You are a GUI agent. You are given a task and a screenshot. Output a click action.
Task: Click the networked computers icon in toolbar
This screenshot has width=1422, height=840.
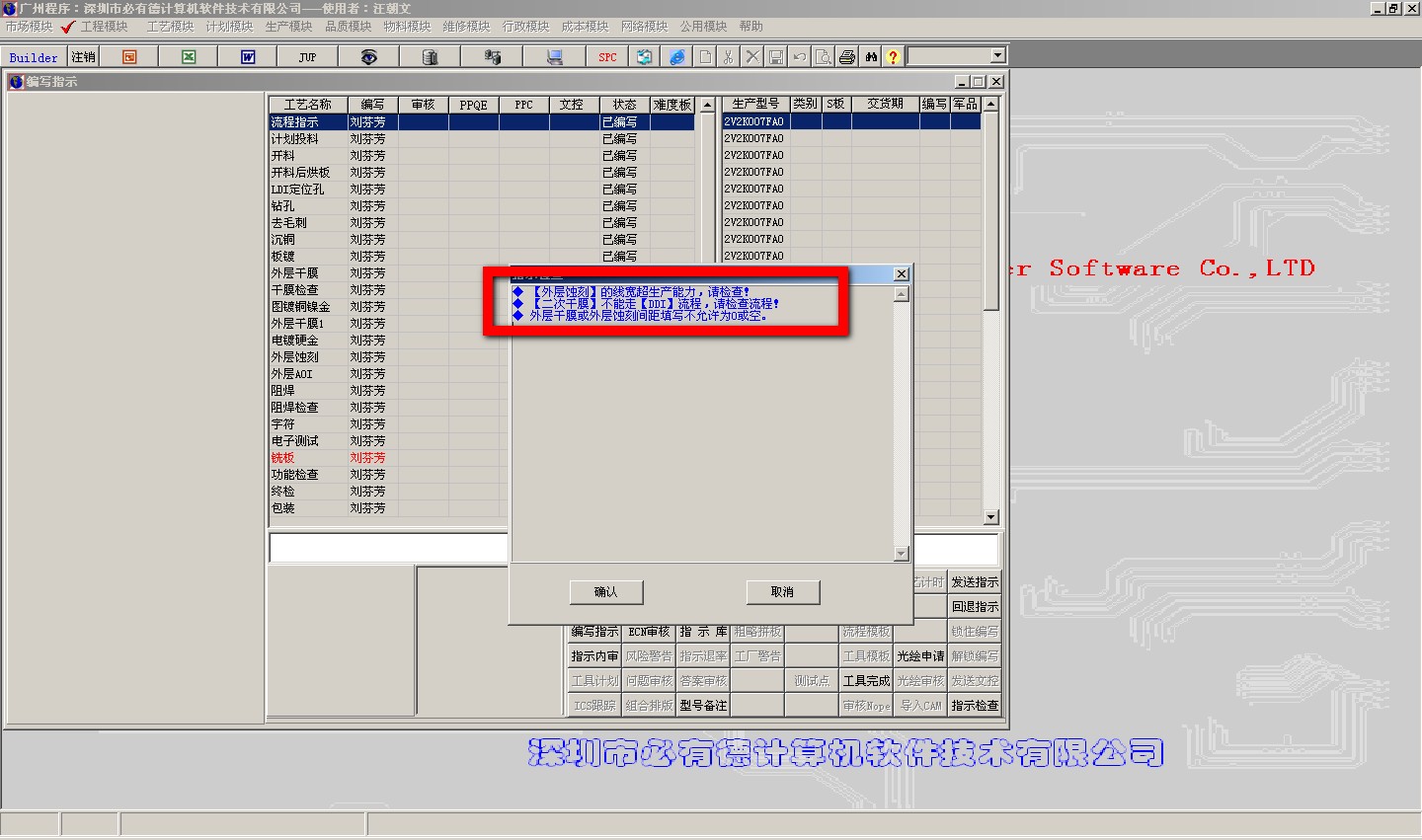coord(492,57)
